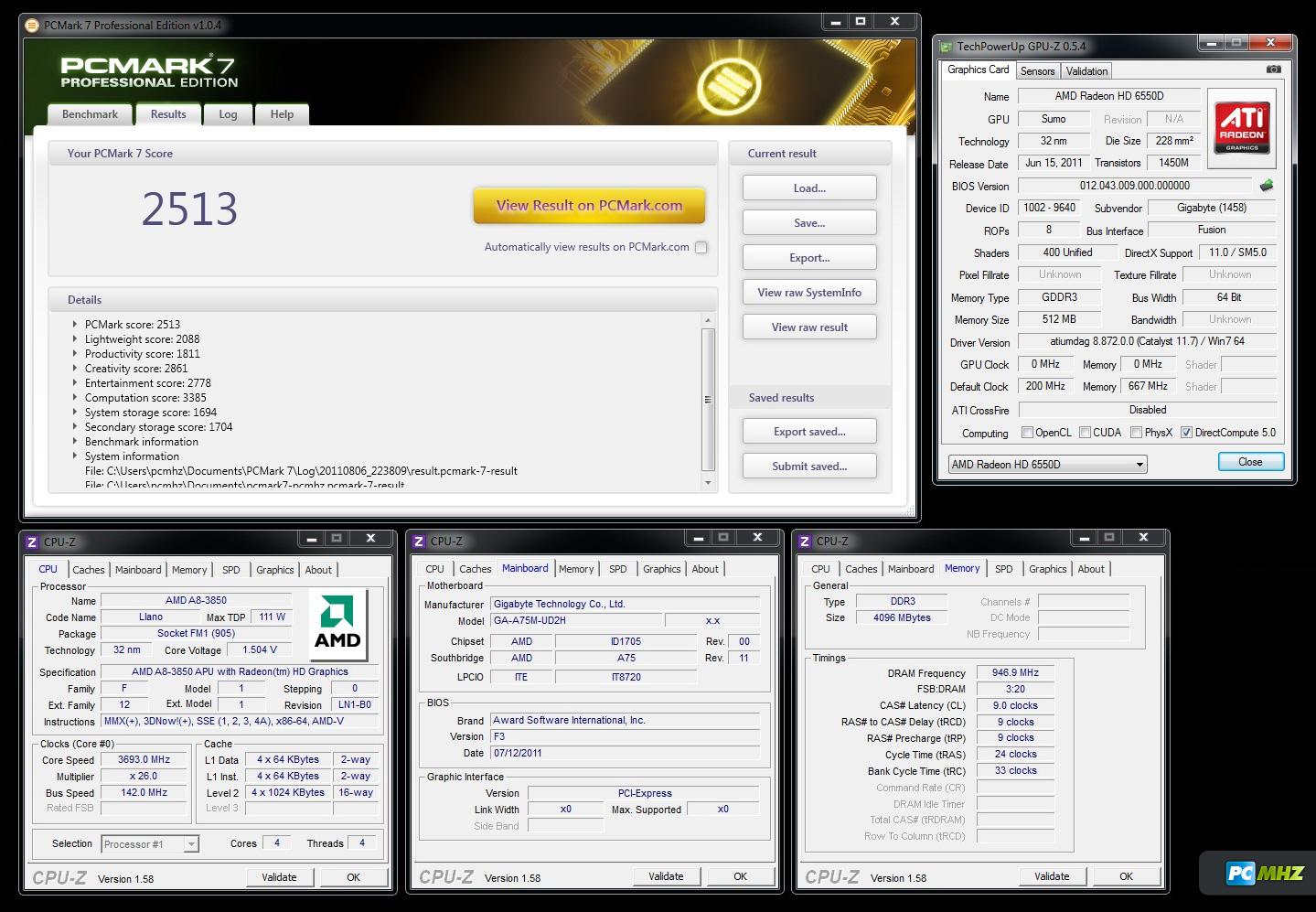Viewport: 1316px width, 912px height.
Task: Expand the PCMark score: 2513 row
Action: pyautogui.click(x=75, y=324)
